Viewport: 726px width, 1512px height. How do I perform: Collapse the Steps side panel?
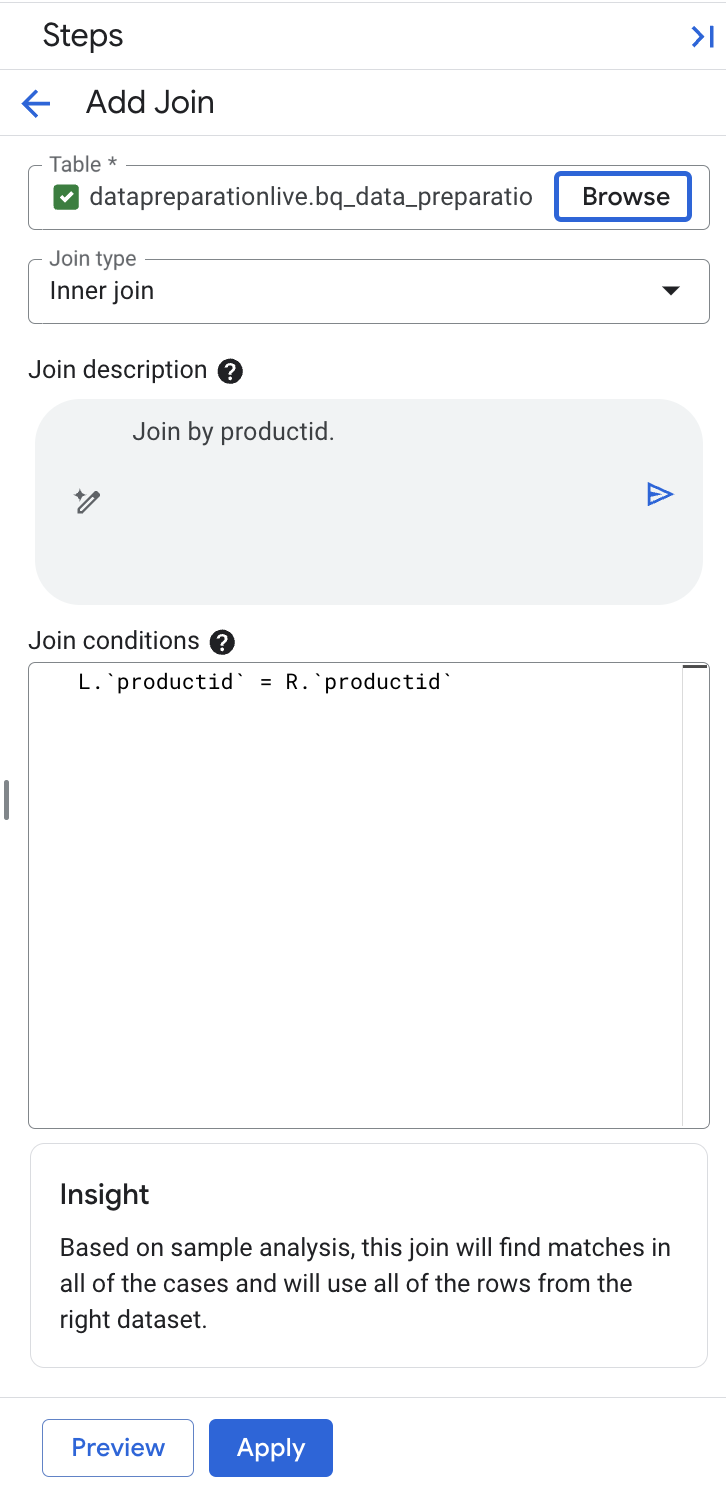[702, 37]
